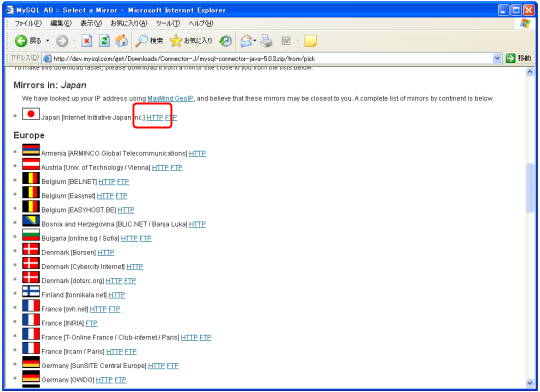Open the Mail envelope icon

(246, 41)
